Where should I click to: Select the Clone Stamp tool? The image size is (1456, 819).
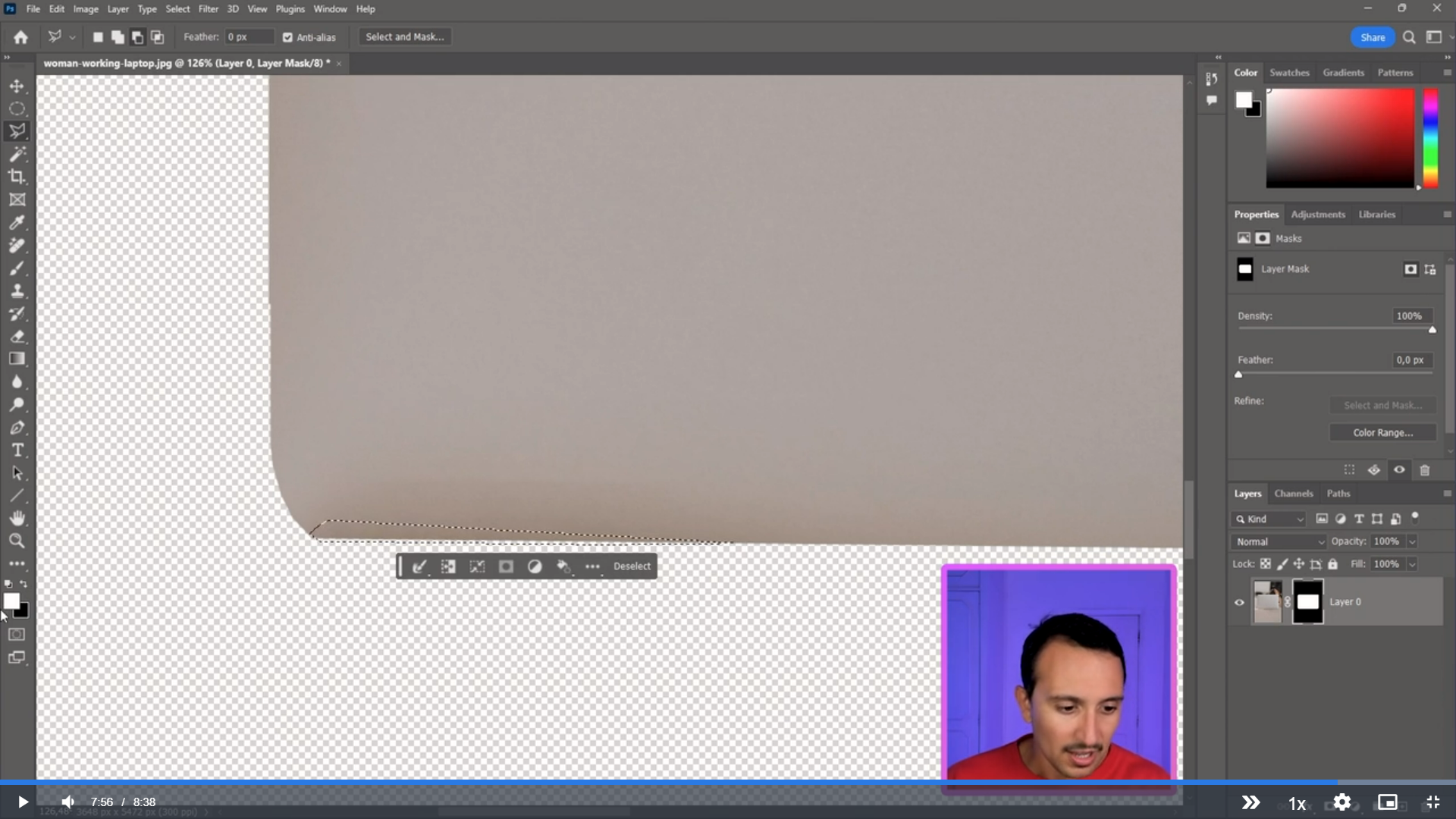17,290
